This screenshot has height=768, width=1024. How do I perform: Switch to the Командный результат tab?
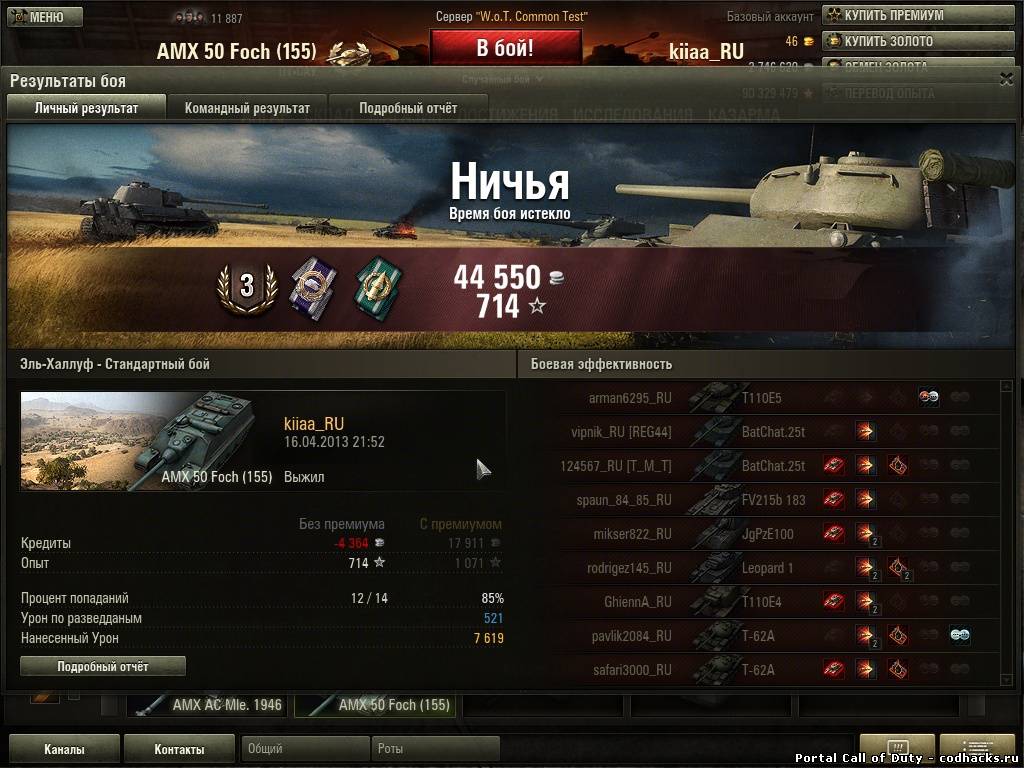(x=247, y=108)
